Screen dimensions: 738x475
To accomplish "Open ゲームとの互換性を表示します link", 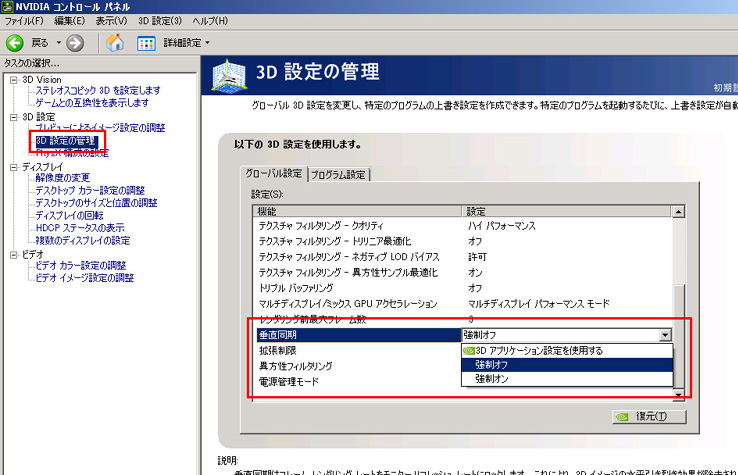I will 92,103.
